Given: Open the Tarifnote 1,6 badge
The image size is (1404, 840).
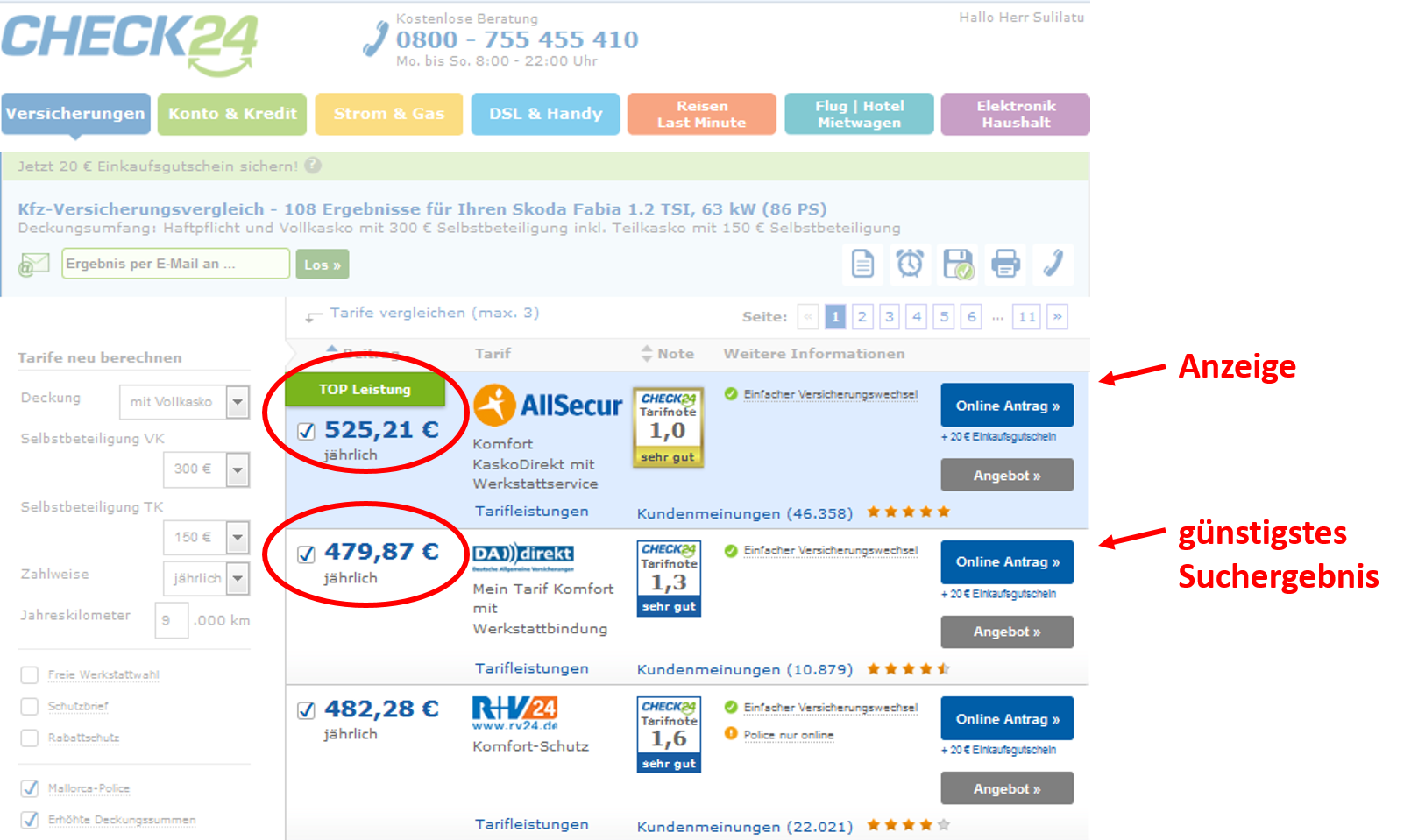Looking at the screenshot, I should [669, 734].
